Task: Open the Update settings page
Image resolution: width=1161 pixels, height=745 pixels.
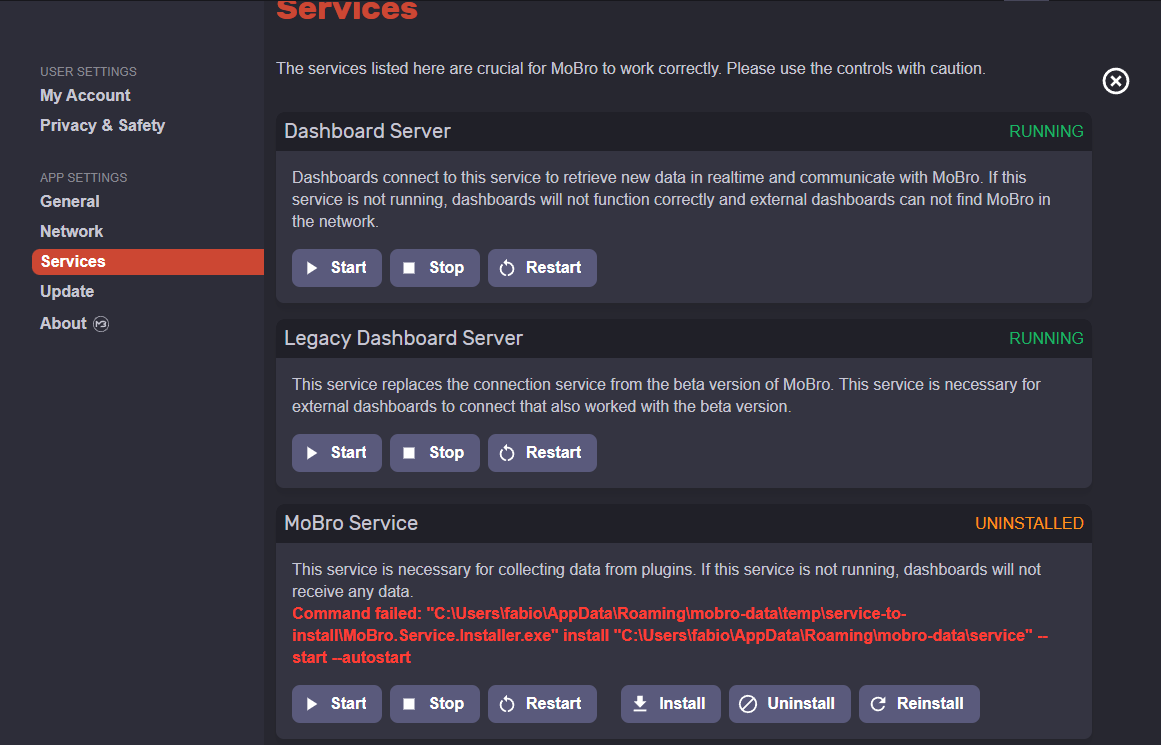Action: pos(67,291)
